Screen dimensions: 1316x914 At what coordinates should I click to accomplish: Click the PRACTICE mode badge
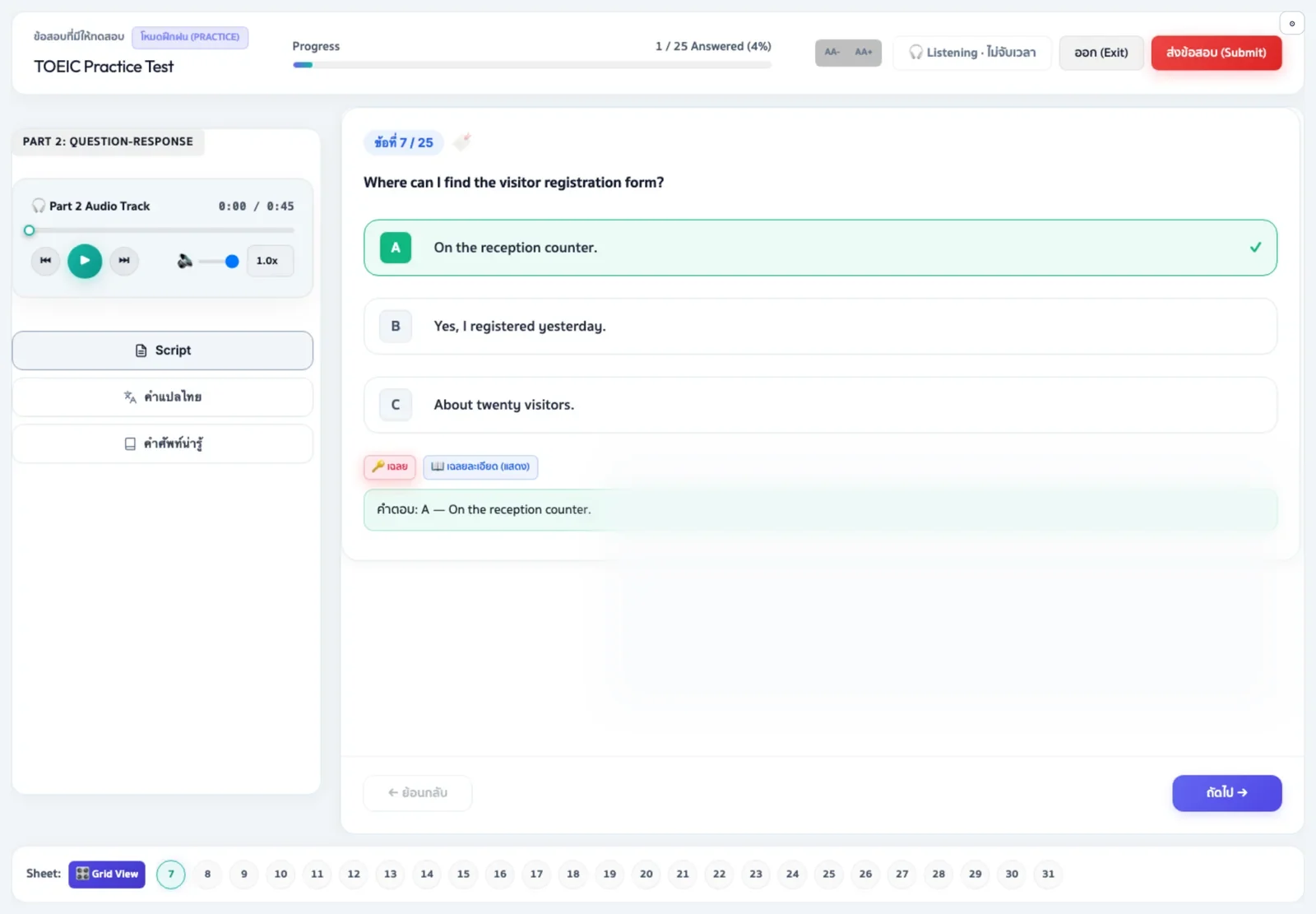(x=190, y=37)
